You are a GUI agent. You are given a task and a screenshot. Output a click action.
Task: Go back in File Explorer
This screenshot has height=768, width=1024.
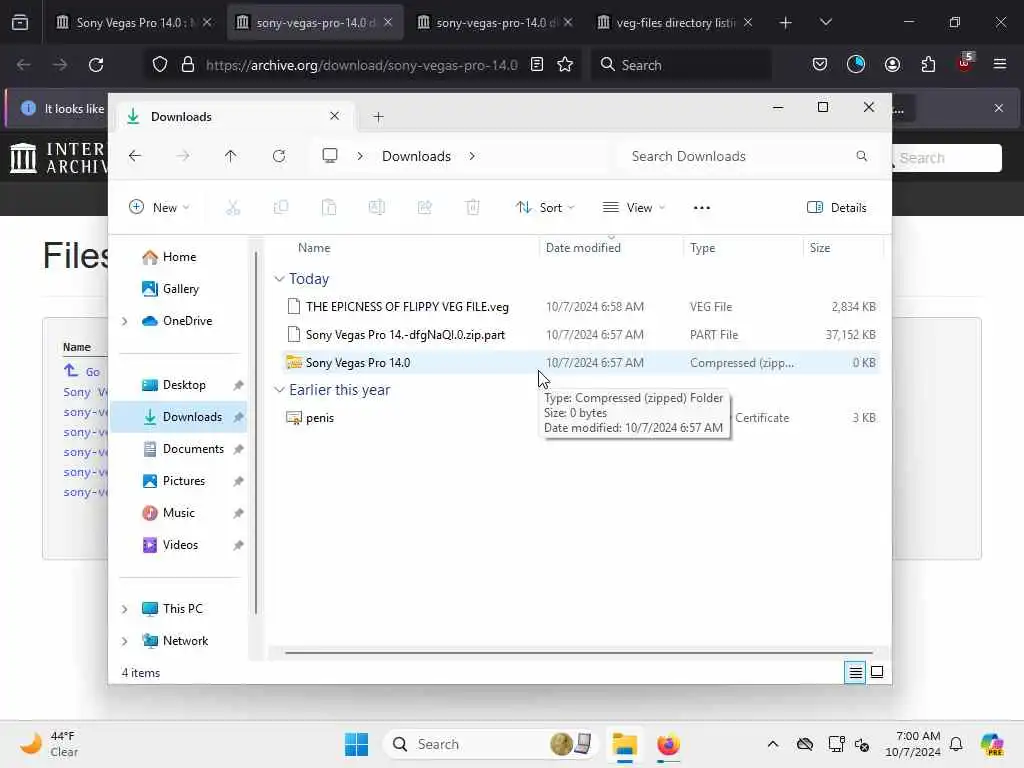(135, 156)
